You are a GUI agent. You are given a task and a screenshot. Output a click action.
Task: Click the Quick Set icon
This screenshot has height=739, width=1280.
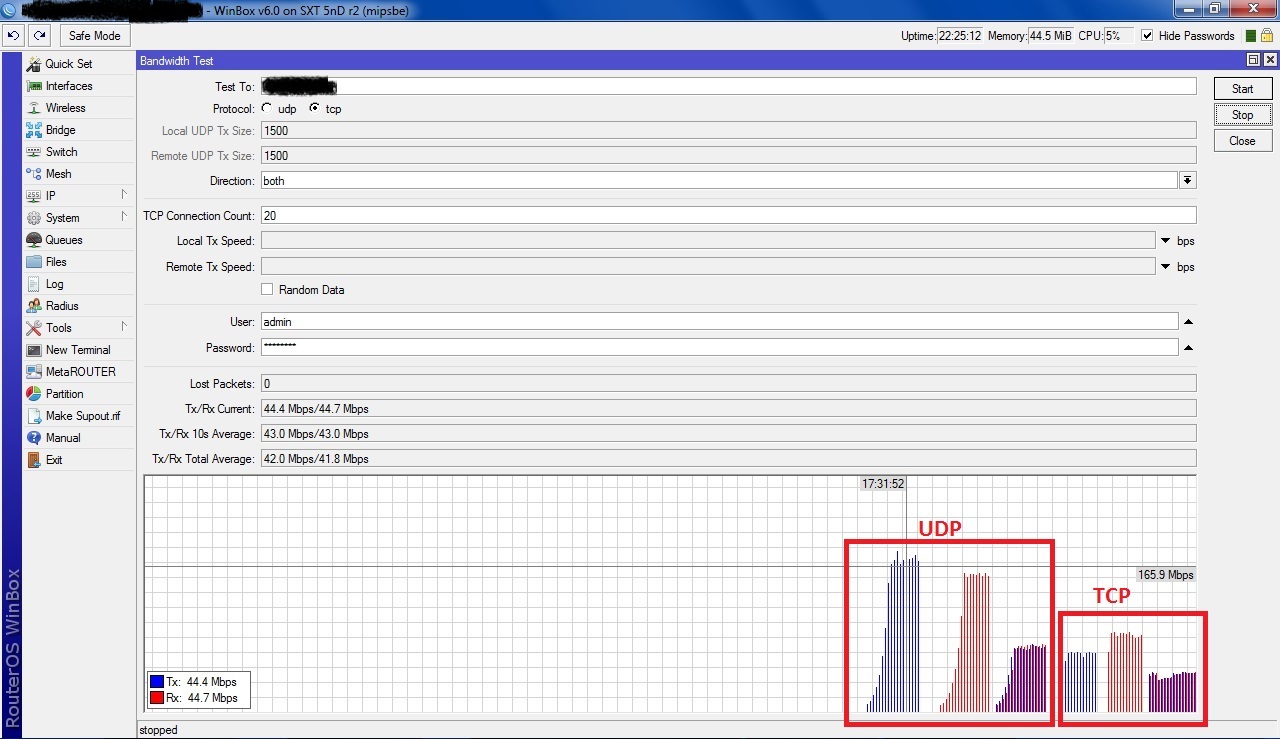click(x=34, y=63)
